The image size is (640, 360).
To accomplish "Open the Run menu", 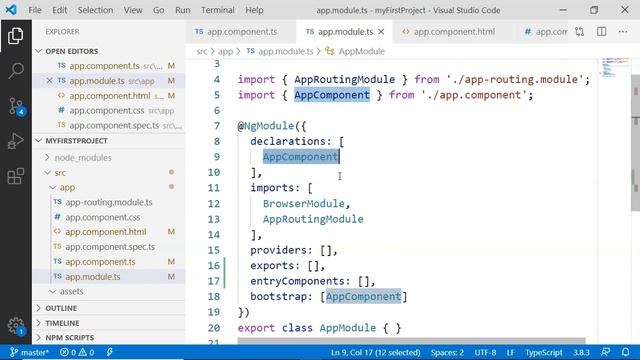I will tap(182, 10).
